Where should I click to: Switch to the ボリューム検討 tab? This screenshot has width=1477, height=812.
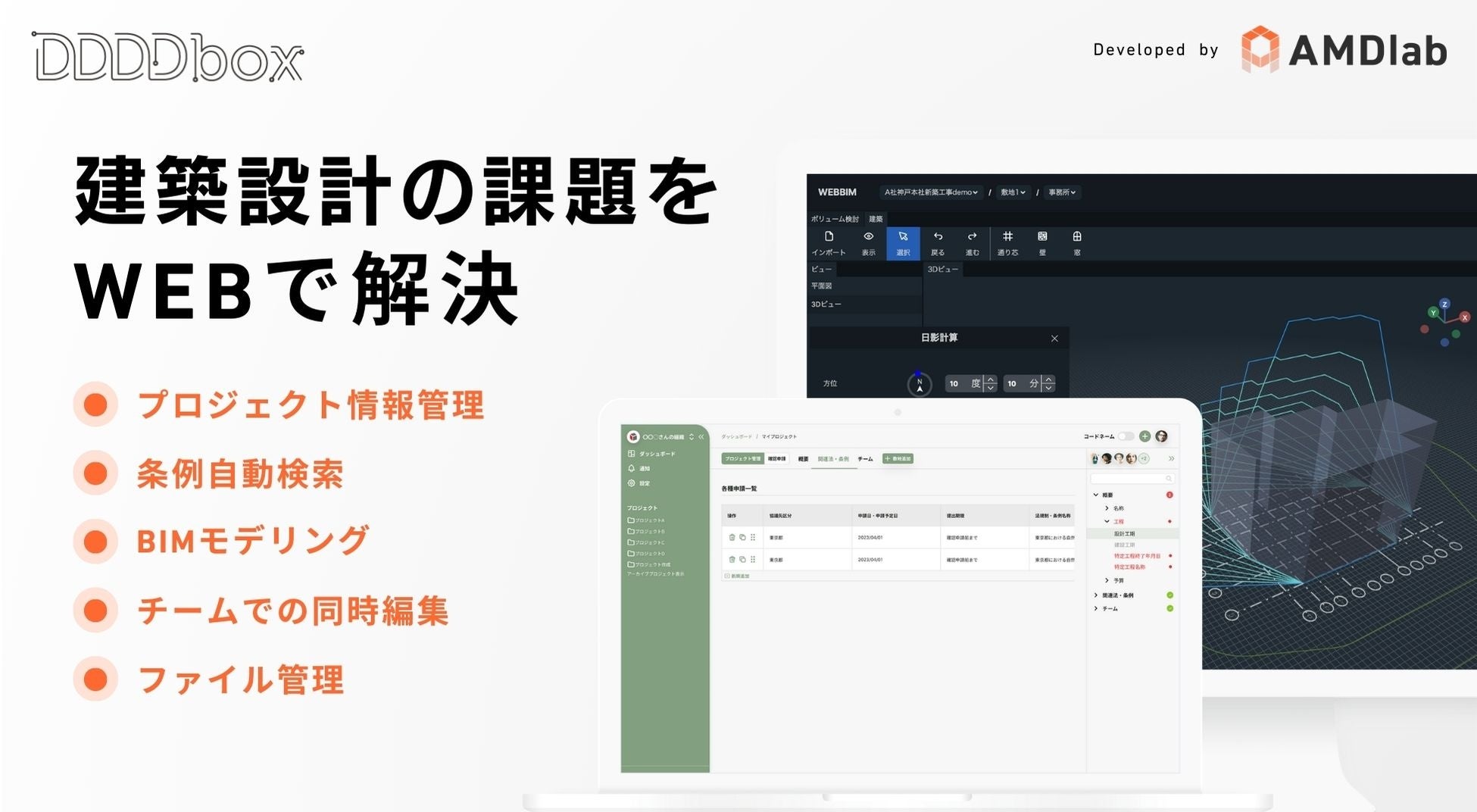835,219
